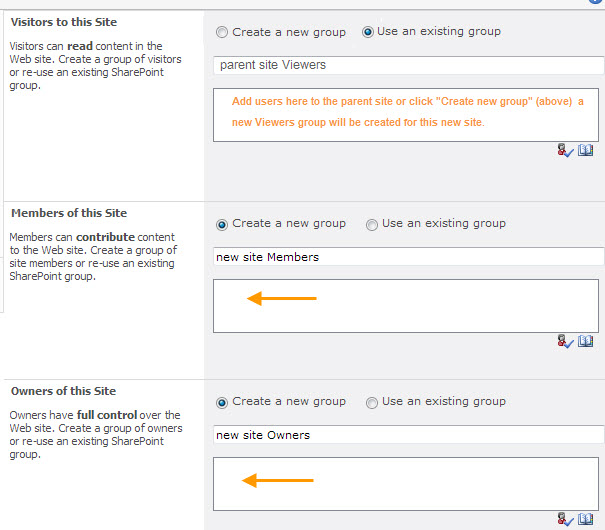Open address book Browse icon for Visitors
This screenshot has width=605, height=530.
click(586, 150)
